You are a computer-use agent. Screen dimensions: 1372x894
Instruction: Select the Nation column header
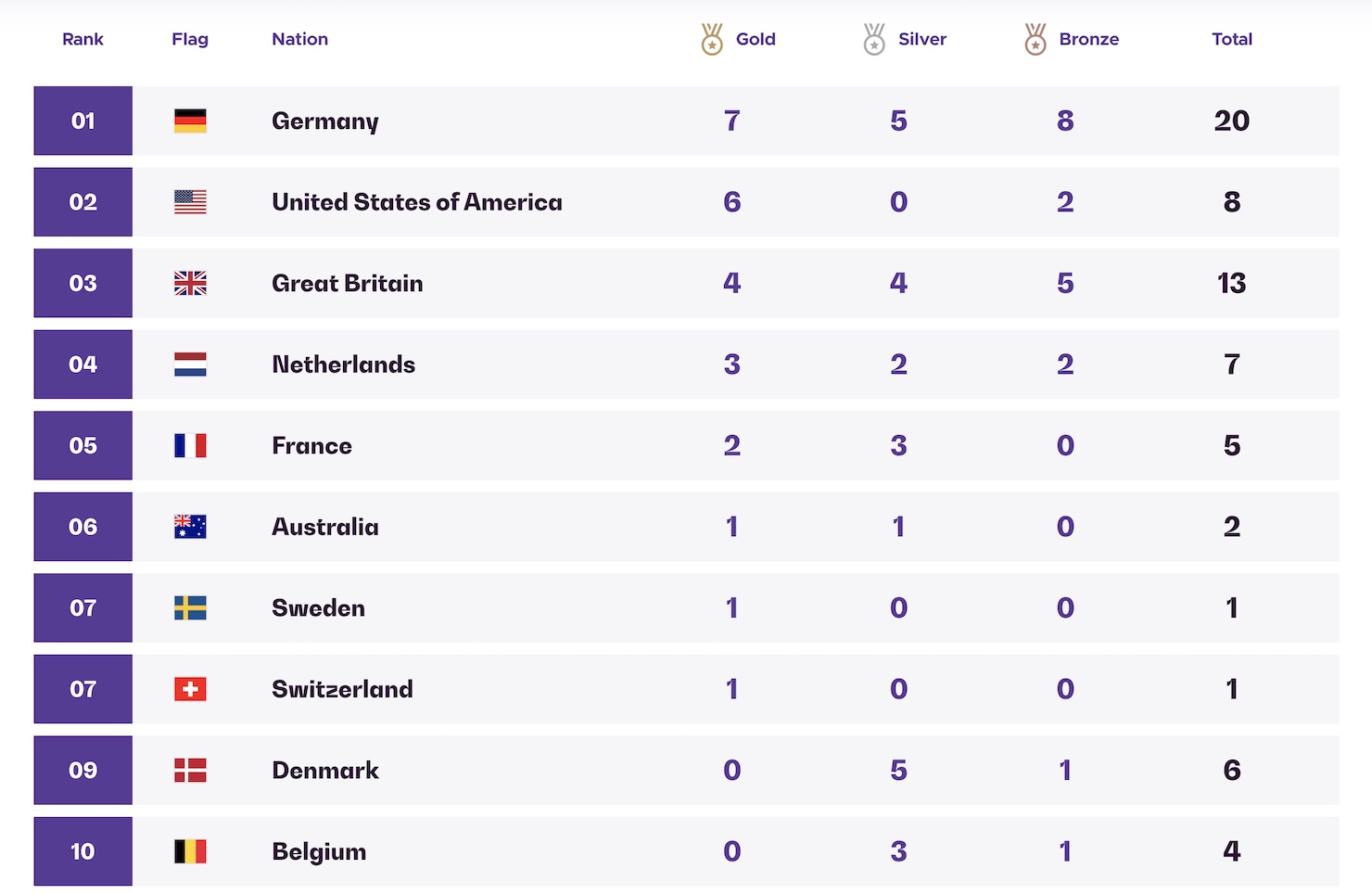click(299, 39)
